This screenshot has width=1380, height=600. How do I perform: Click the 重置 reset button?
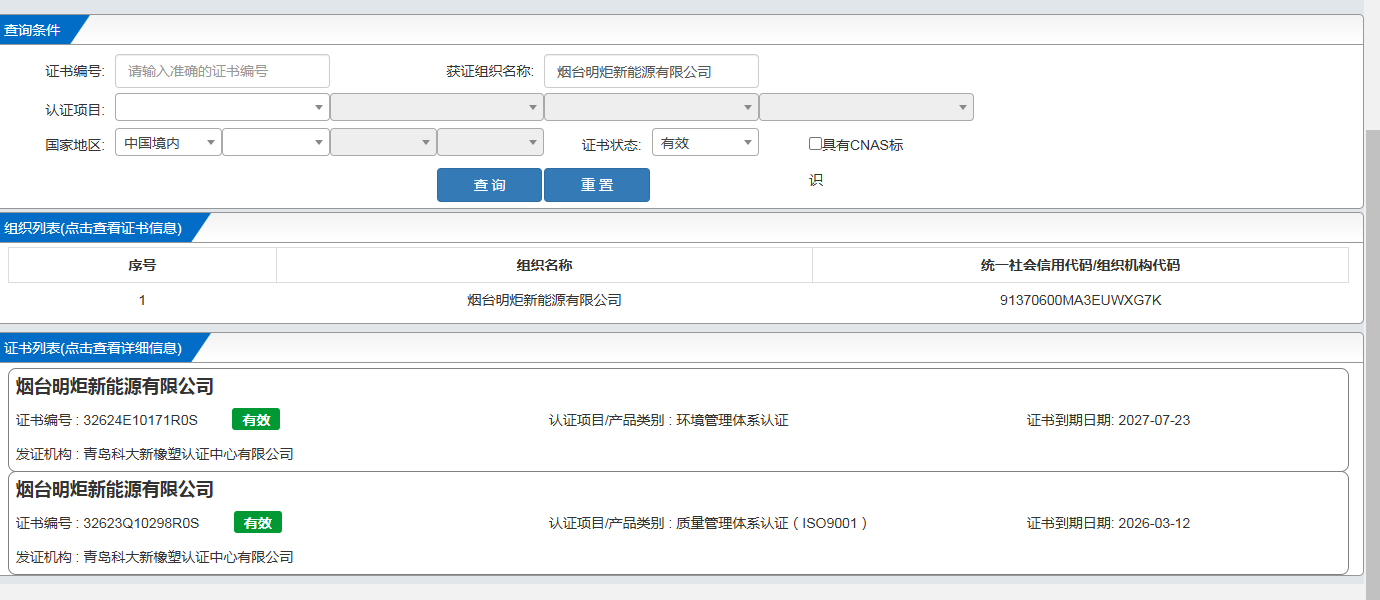597,185
